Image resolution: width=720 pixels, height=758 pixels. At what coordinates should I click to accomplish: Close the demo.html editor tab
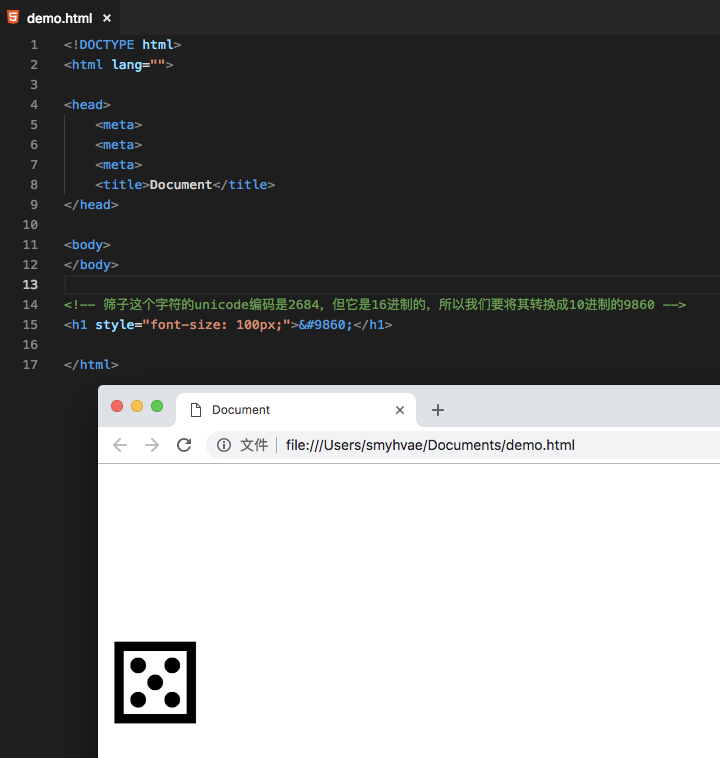107,18
